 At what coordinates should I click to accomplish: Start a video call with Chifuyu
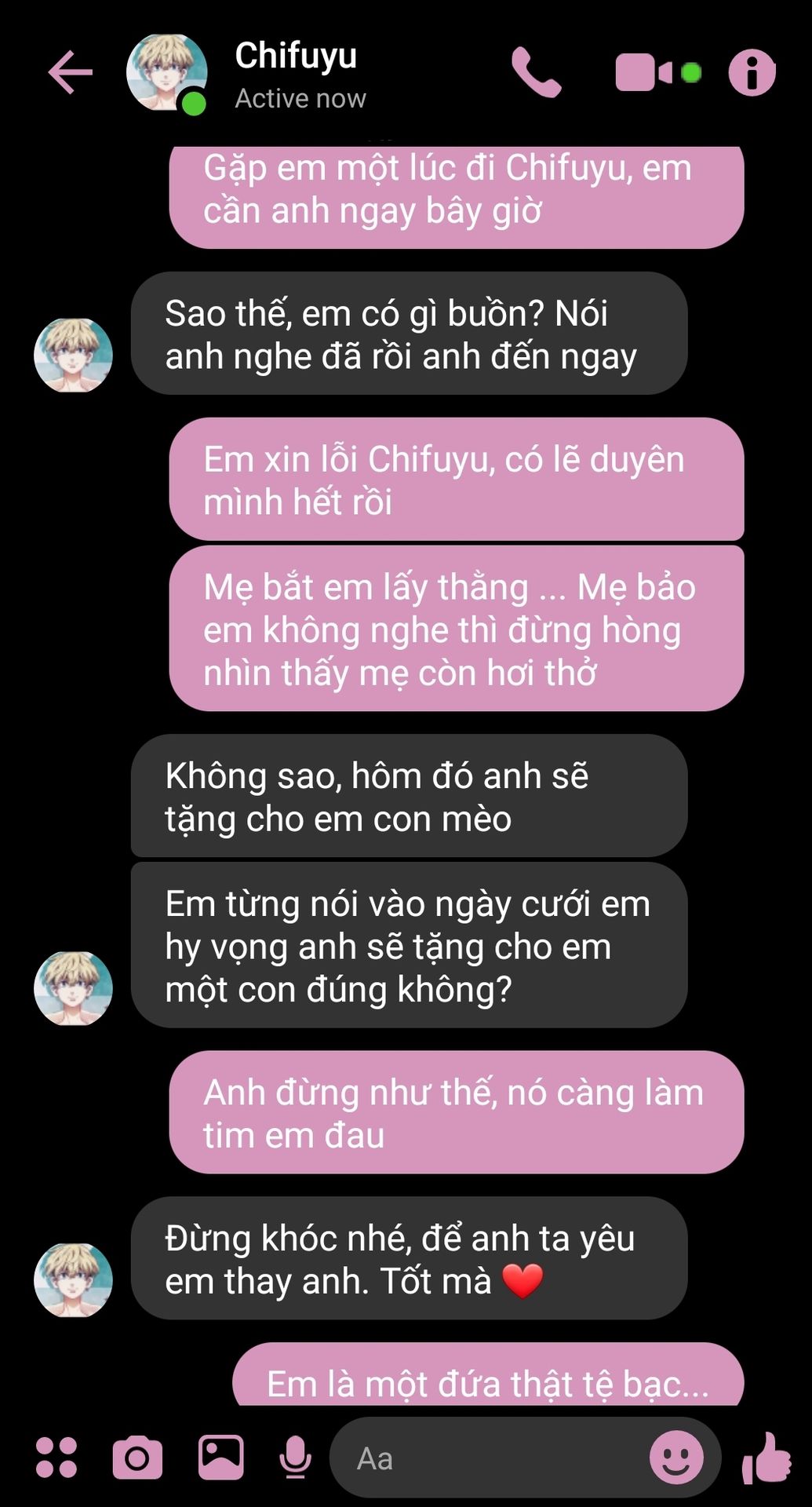pyautogui.click(x=657, y=73)
